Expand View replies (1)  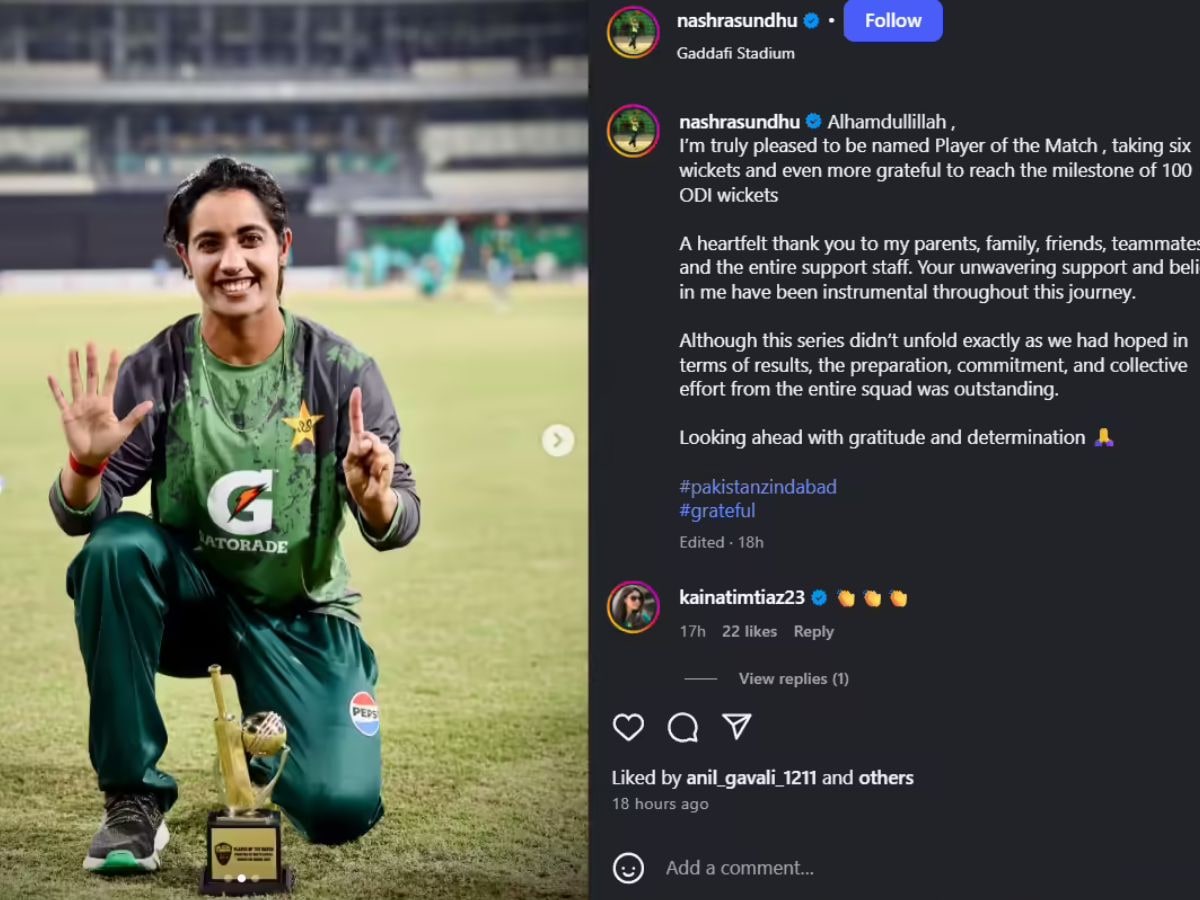pyautogui.click(x=793, y=678)
